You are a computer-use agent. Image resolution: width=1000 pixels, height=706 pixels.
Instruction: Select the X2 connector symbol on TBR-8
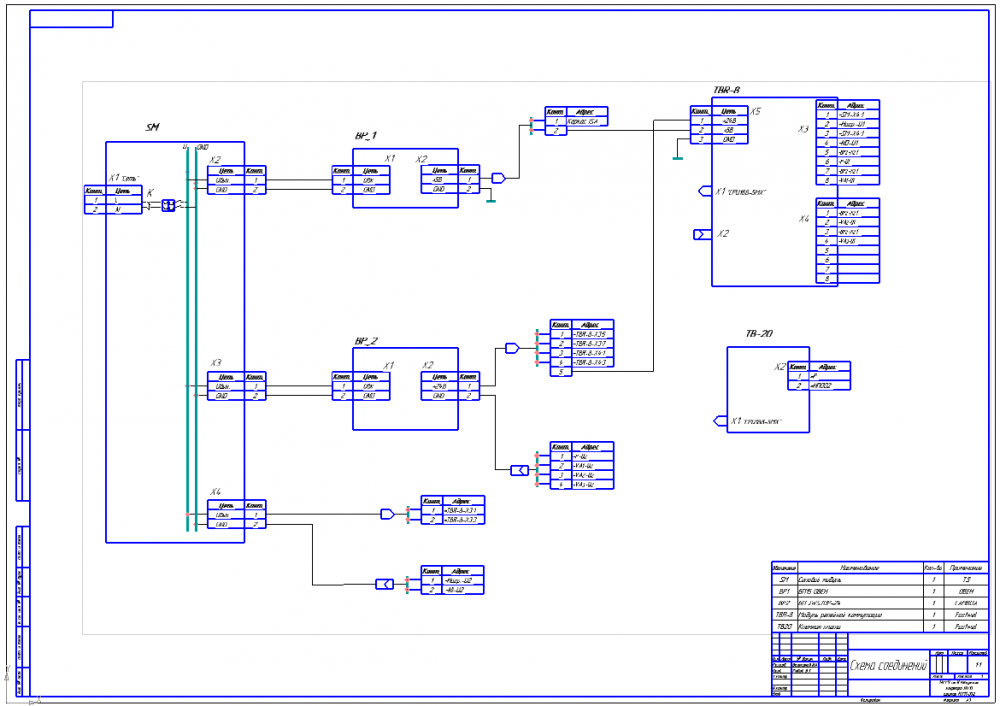click(x=700, y=234)
